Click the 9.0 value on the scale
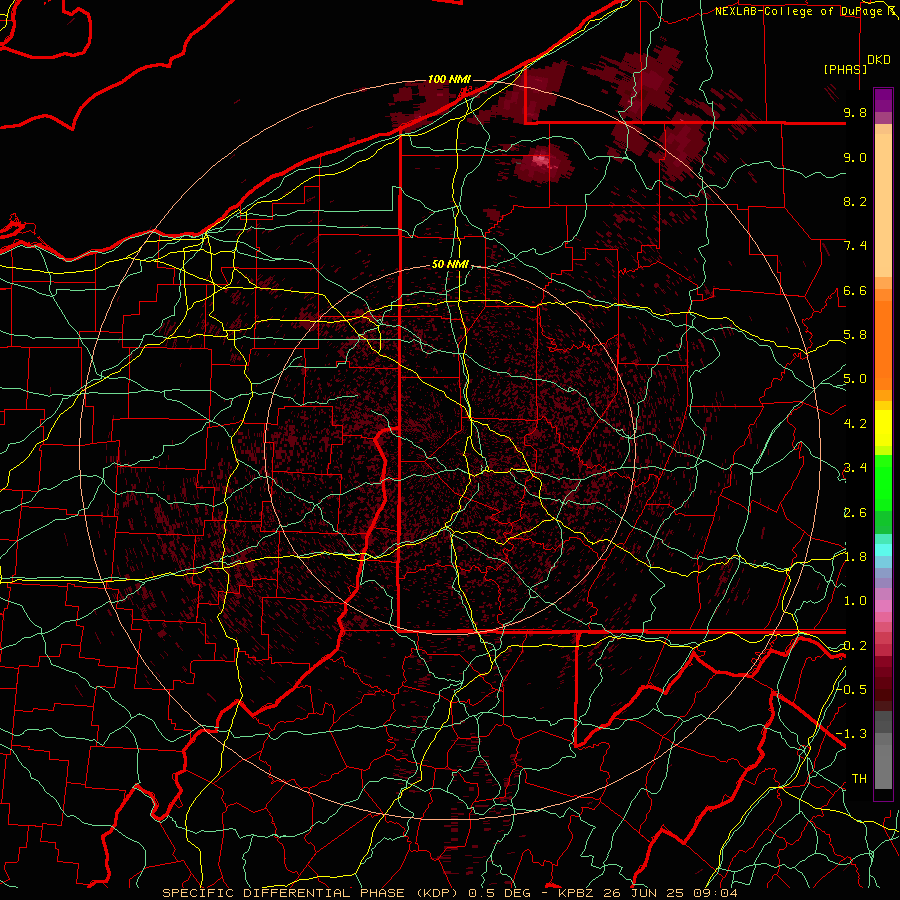The image size is (900, 900). [855, 157]
